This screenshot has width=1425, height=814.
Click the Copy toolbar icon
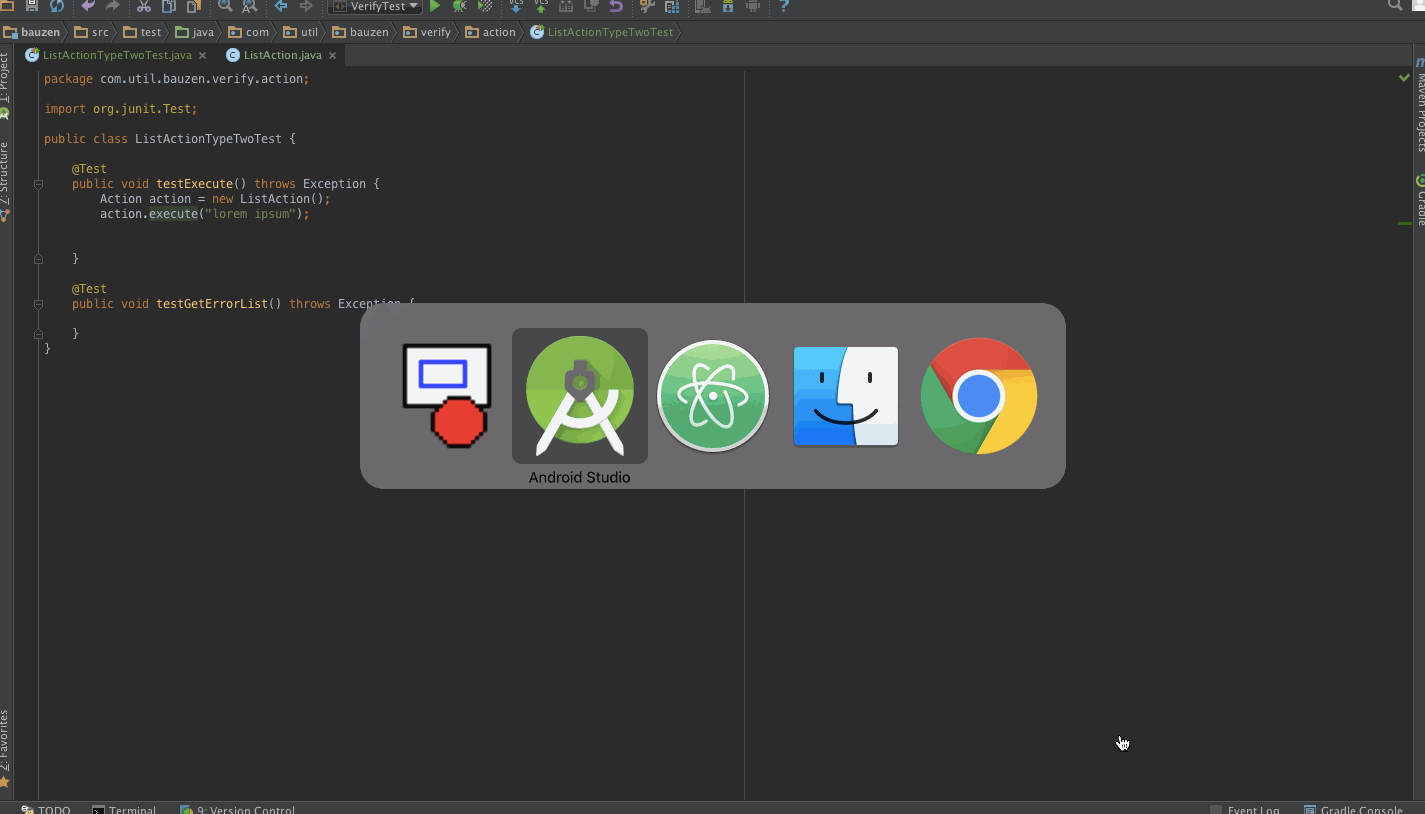[x=169, y=6]
